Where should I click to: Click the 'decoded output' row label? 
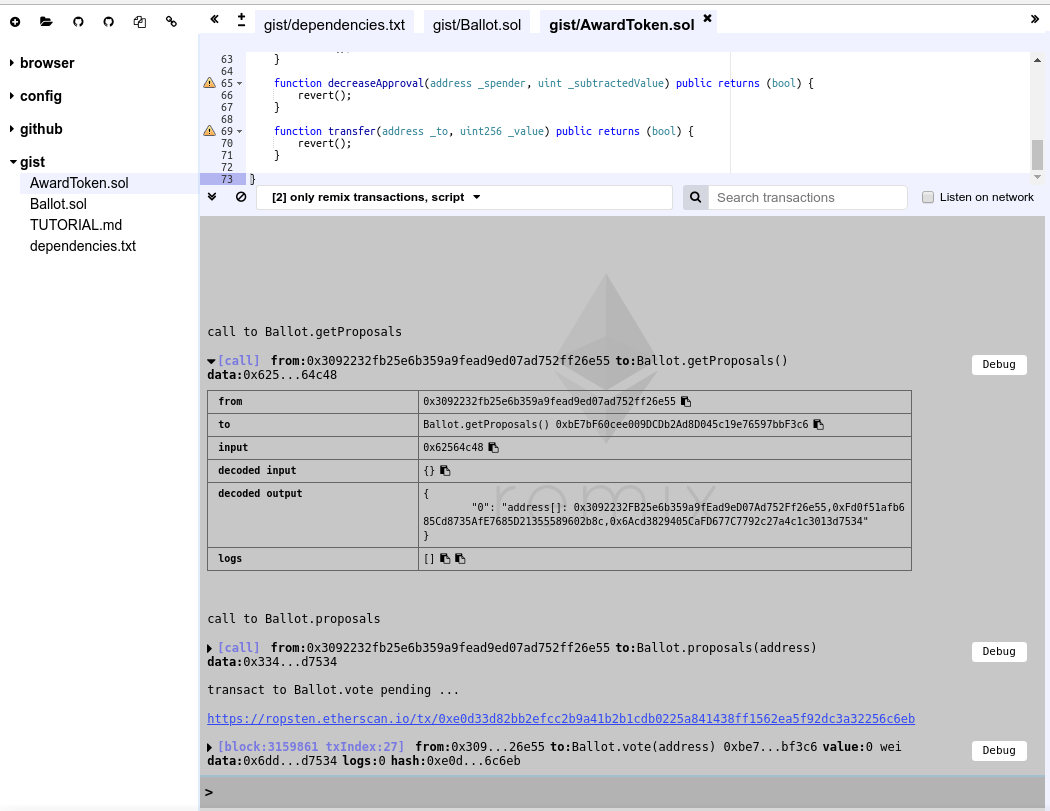(x=260, y=494)
